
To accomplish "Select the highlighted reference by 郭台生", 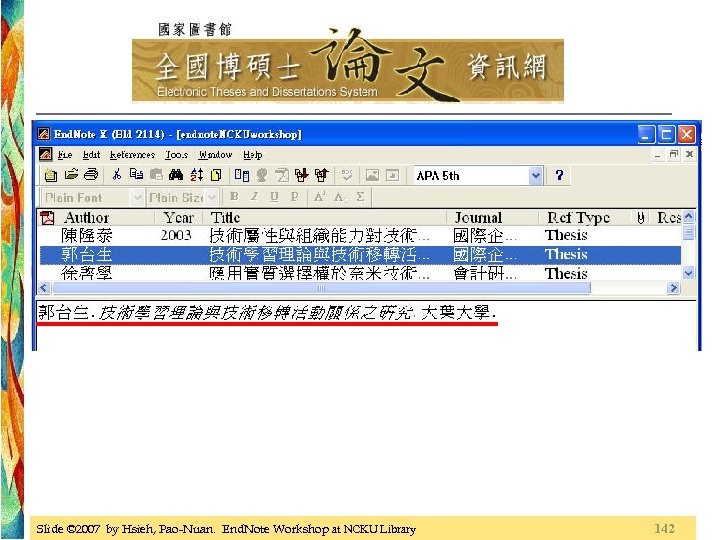I will point(360,255).
